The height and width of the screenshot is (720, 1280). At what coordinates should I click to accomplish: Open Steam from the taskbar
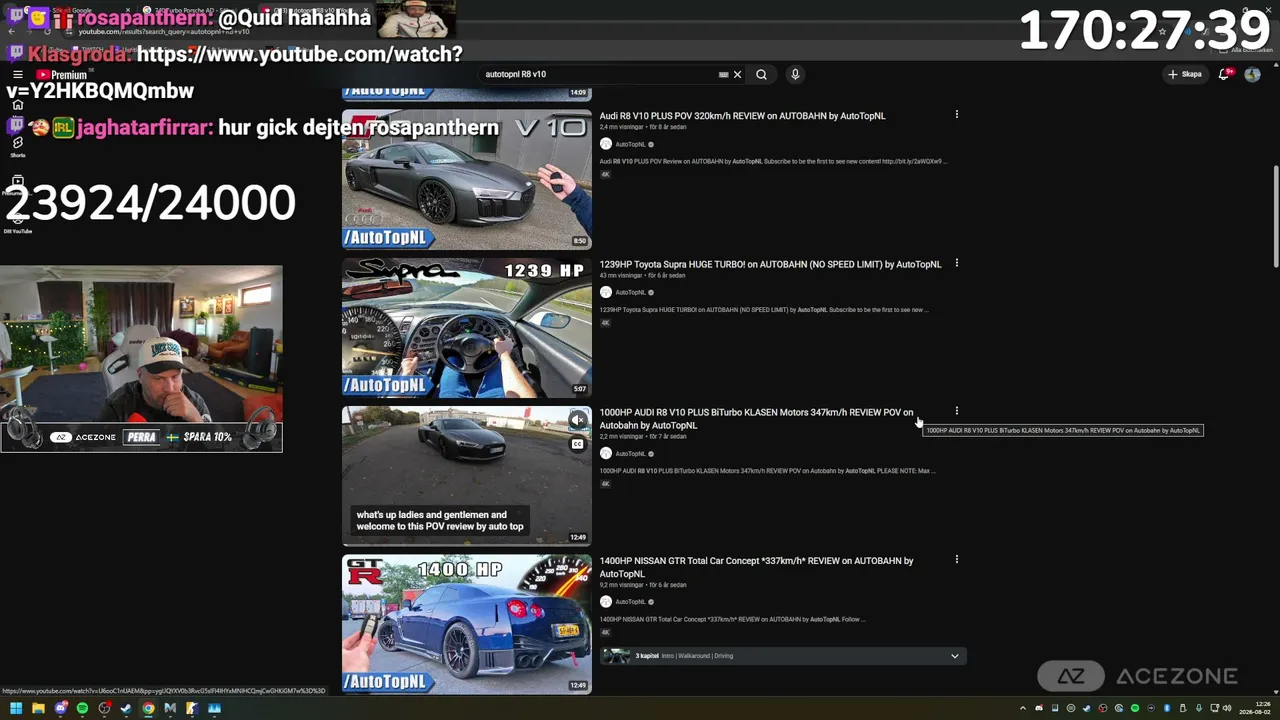[x=126, y=709]
